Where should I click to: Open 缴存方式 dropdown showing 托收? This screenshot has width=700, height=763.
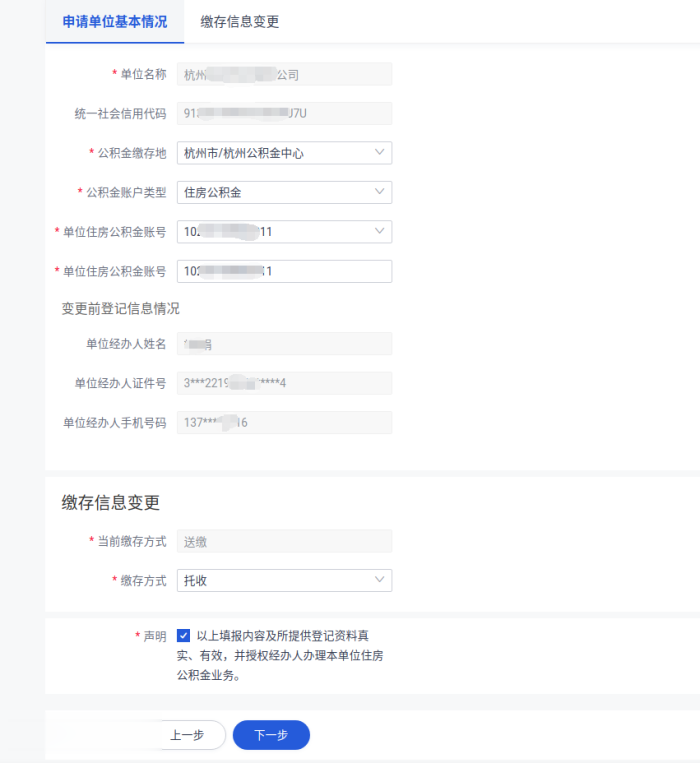coord(284,581)
